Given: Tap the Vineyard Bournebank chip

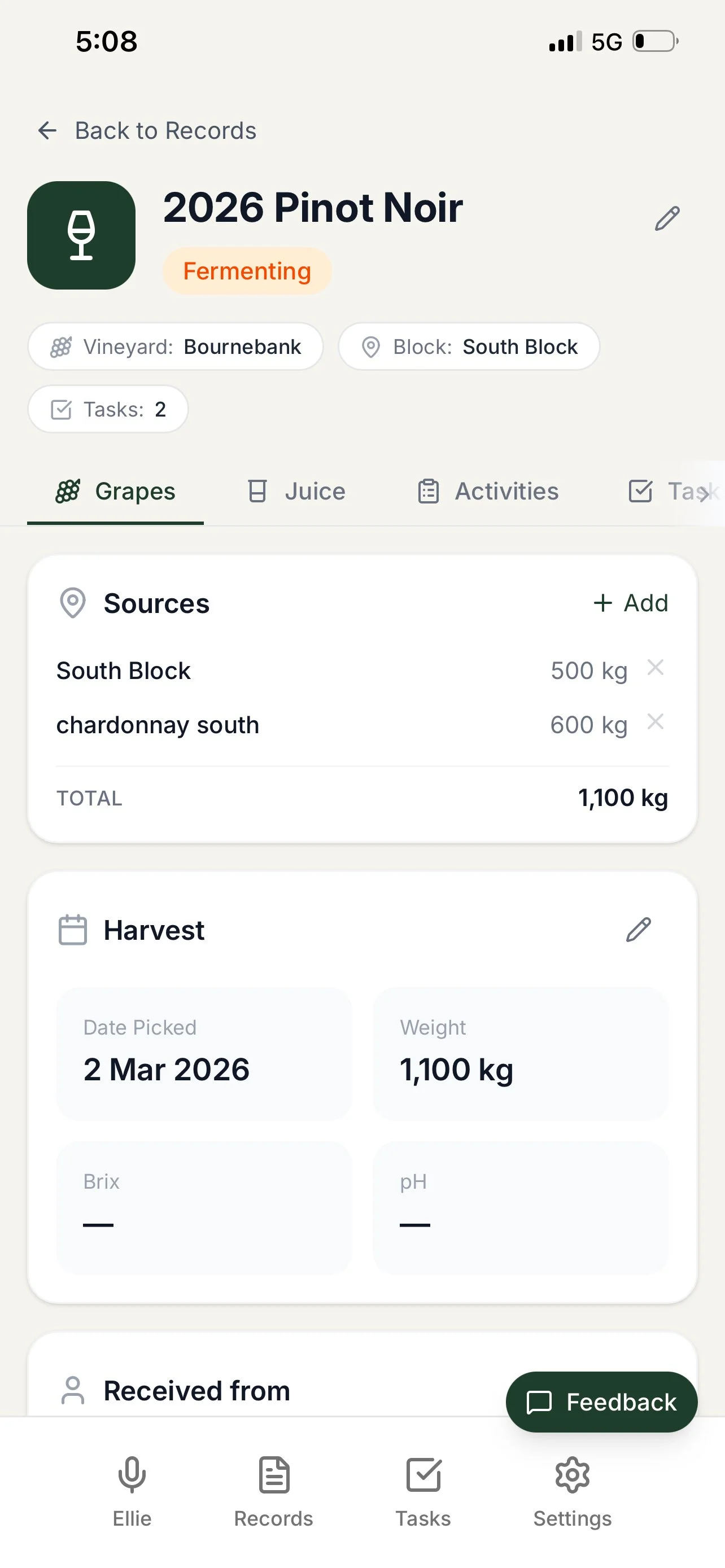Looking at the screenshot, I should 175,347.
